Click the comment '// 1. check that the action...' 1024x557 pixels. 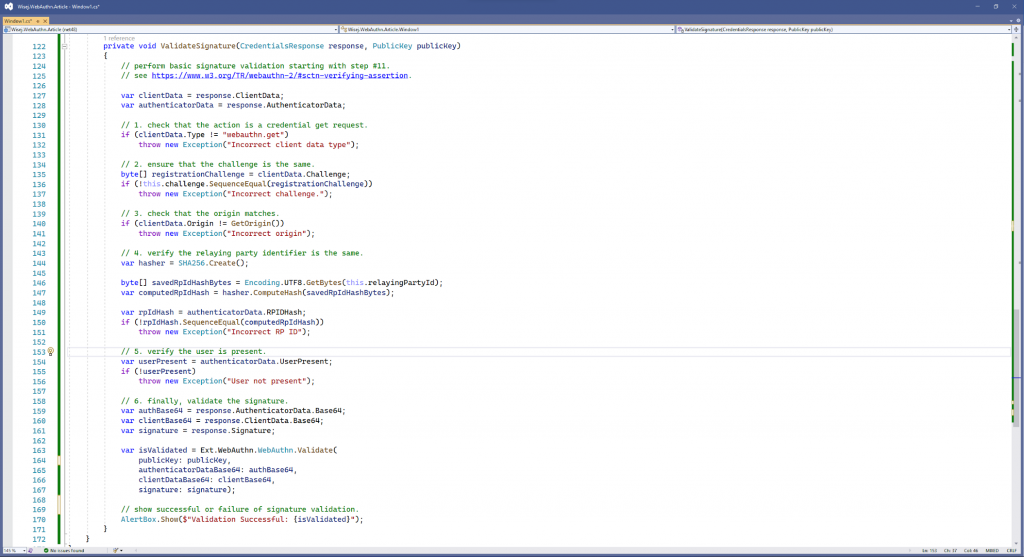244,125
